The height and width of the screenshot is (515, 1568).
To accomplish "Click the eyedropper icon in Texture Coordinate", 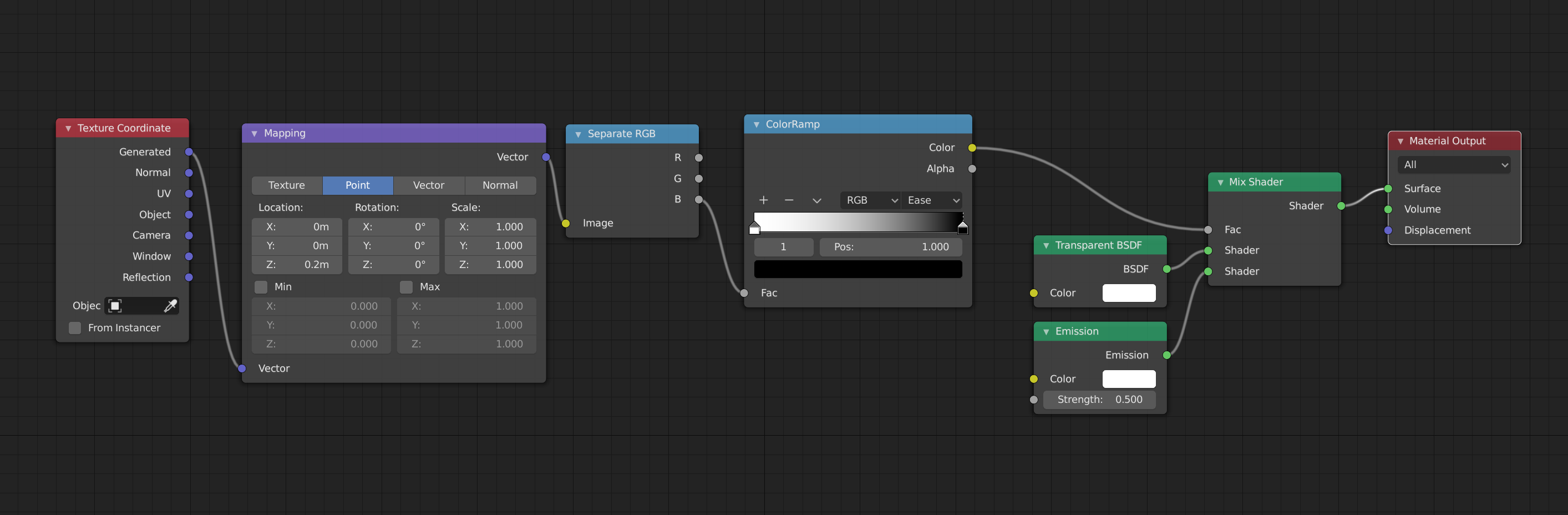I will (170, 306).
